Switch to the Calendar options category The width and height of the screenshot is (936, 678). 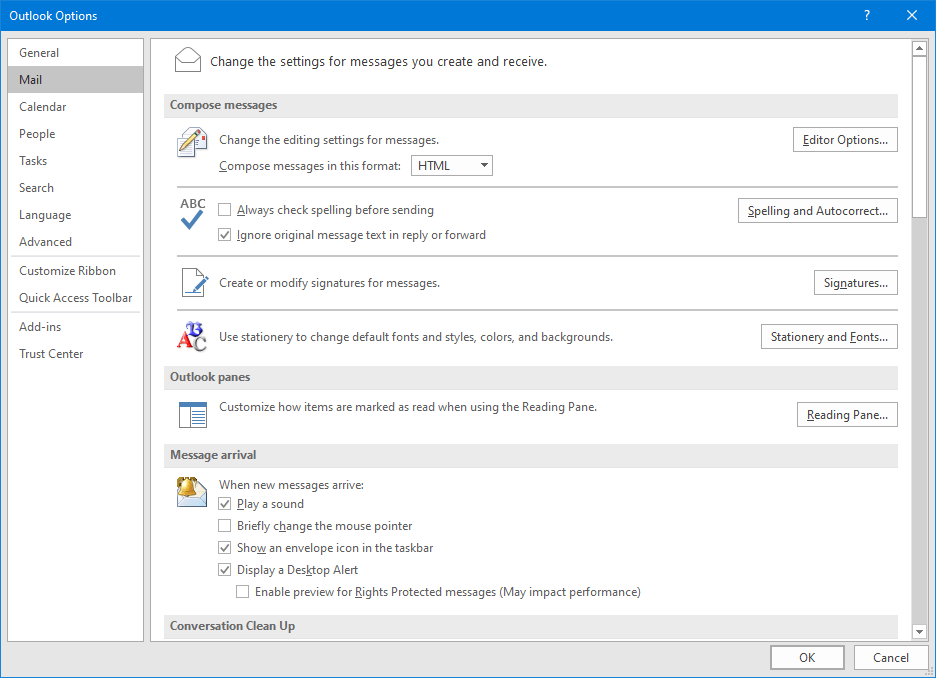point(43,107)
